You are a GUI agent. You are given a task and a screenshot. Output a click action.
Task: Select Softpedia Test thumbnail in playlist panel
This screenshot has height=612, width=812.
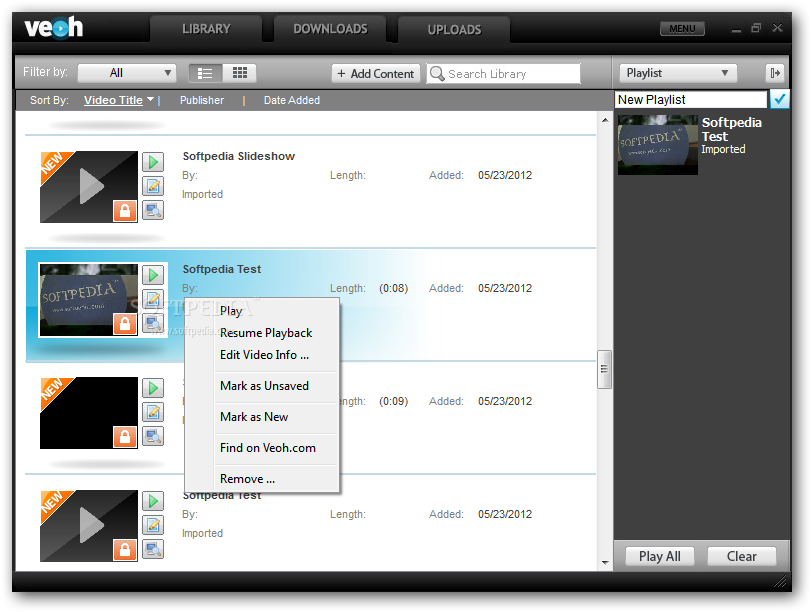pos(658,145)
